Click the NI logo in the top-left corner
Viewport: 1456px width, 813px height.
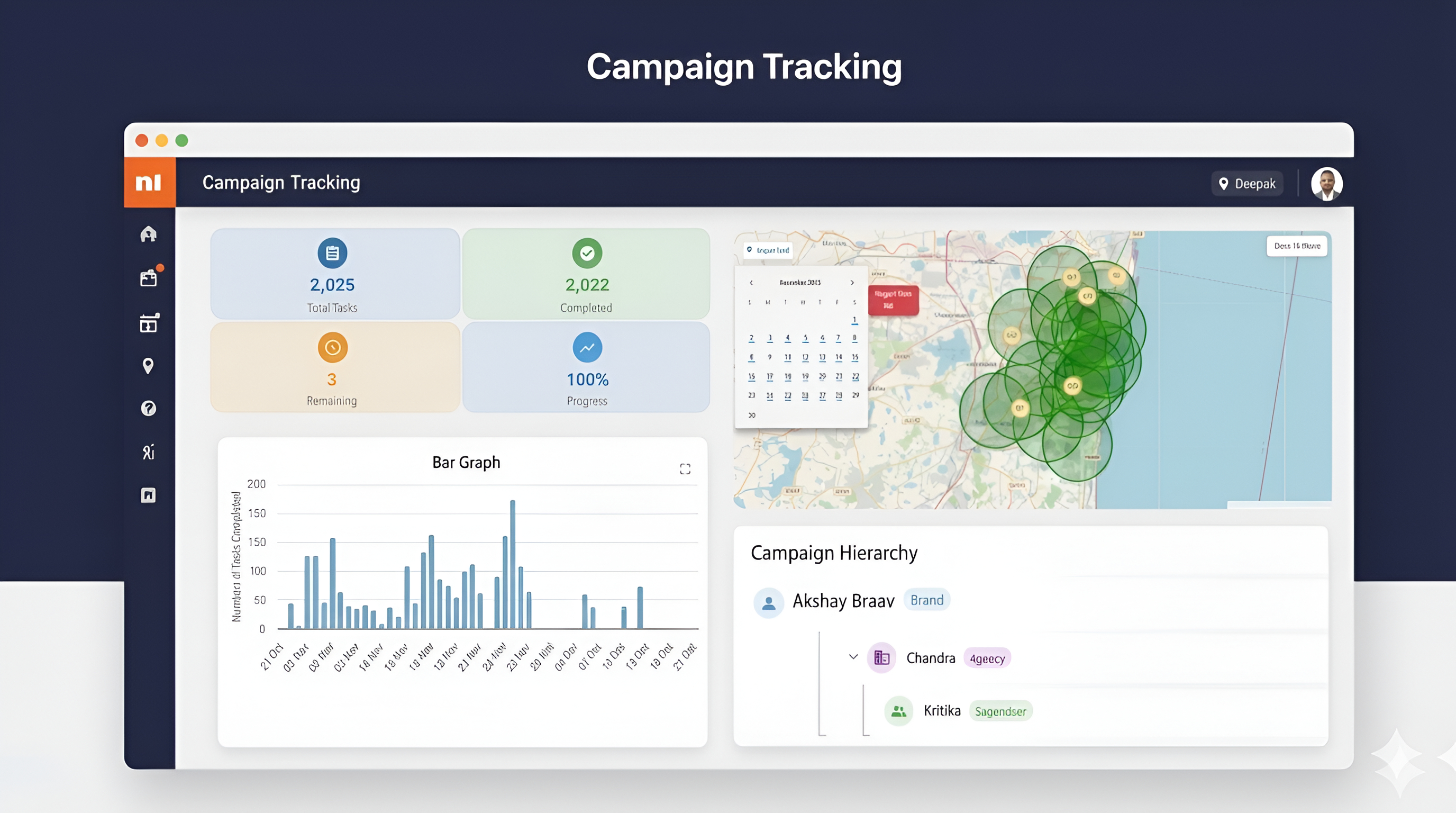149,182
